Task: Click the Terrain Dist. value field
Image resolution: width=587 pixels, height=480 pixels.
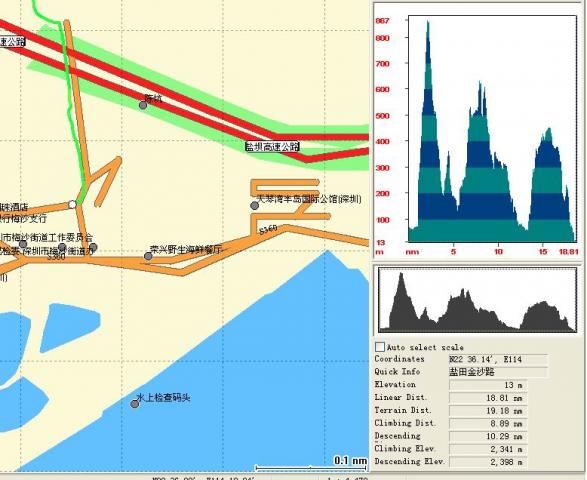Action: coord(488,411)
